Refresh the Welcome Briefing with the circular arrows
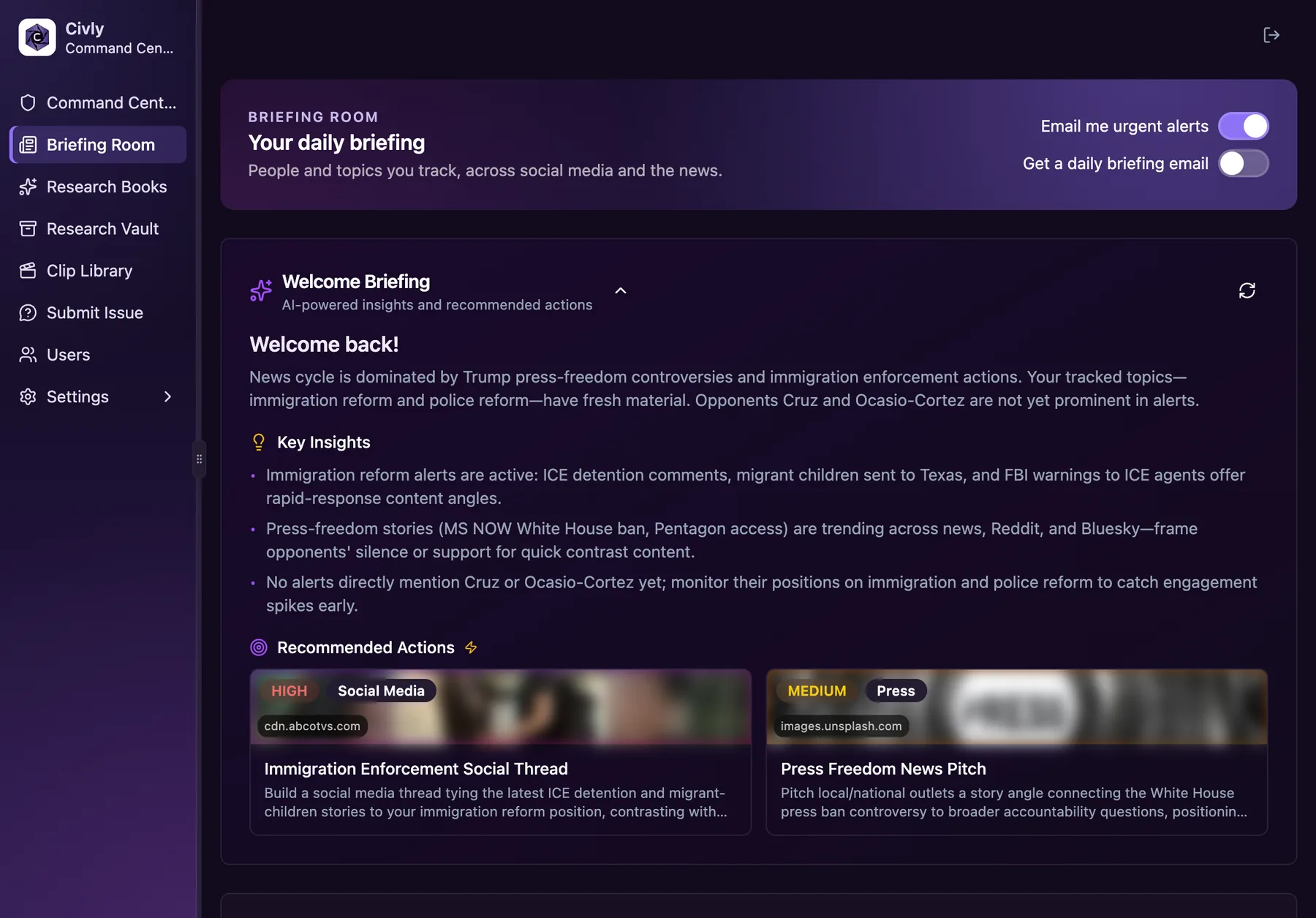Viewport: 1316px width, 918px height. tap(1247, 290)
